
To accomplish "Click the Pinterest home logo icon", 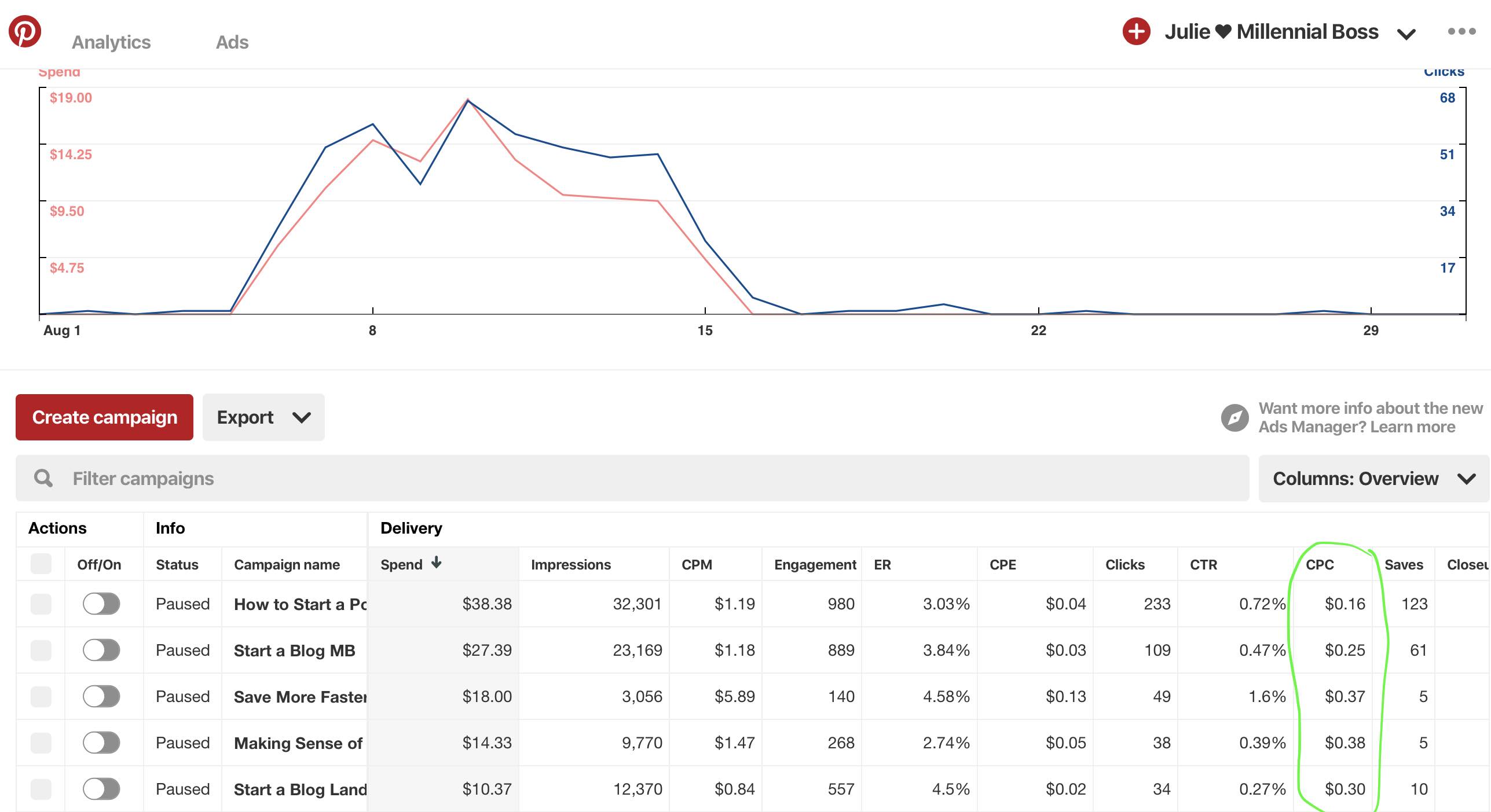I will coord(24,30).
